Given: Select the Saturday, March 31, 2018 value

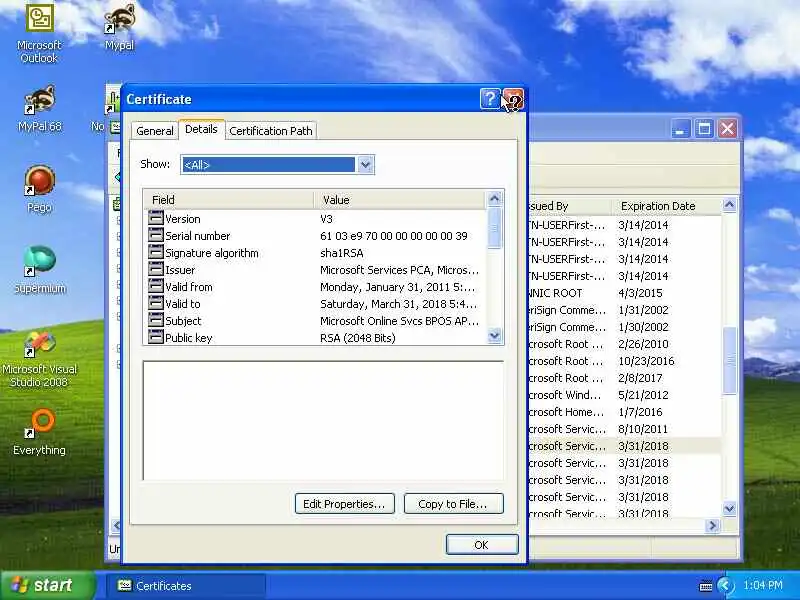Looking at the screenshot, I should point(398,304).
